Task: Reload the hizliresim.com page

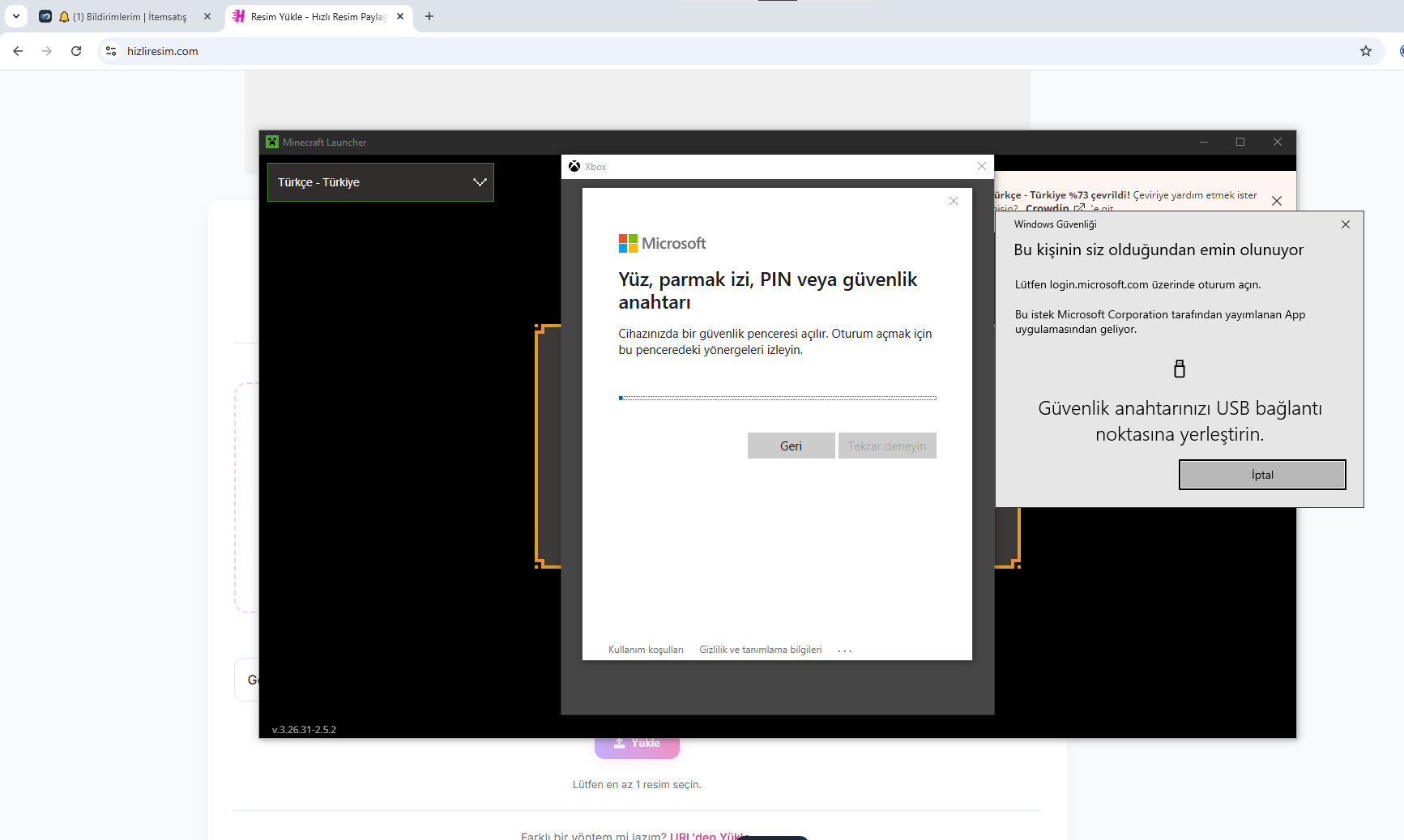Action: pos(76,51)
